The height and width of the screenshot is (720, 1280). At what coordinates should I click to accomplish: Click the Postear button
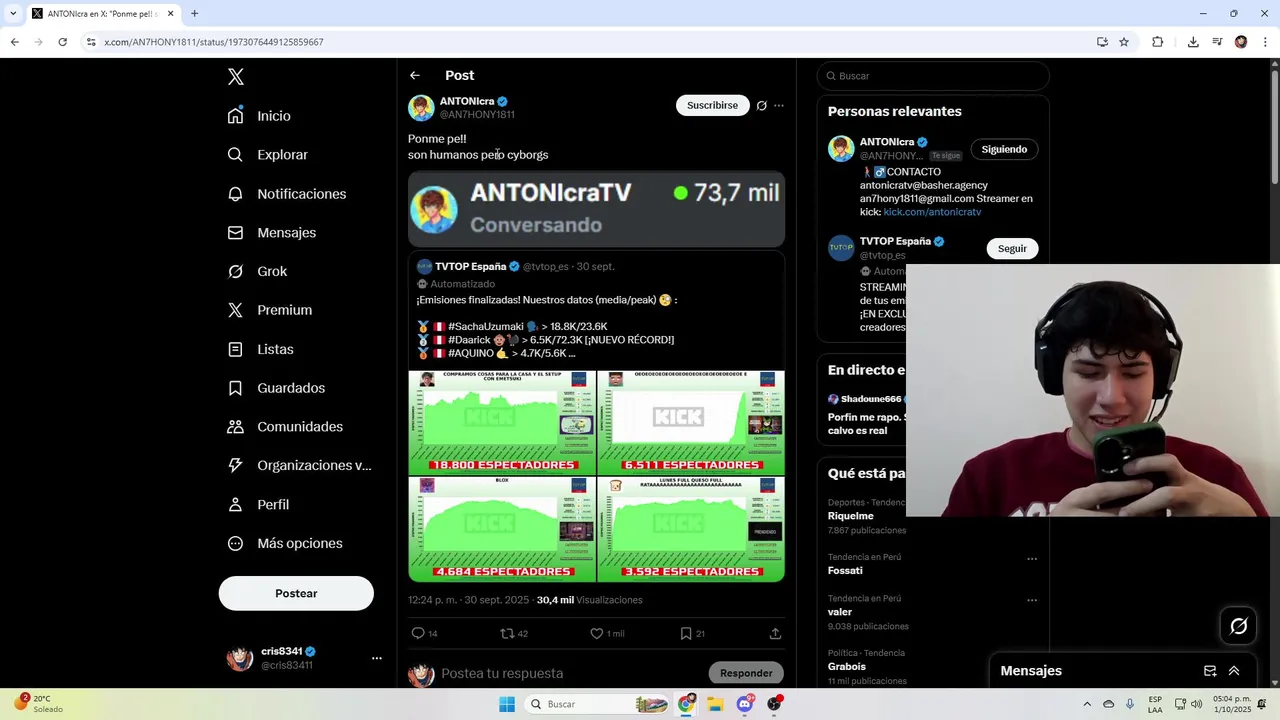[x=296, y=593]
